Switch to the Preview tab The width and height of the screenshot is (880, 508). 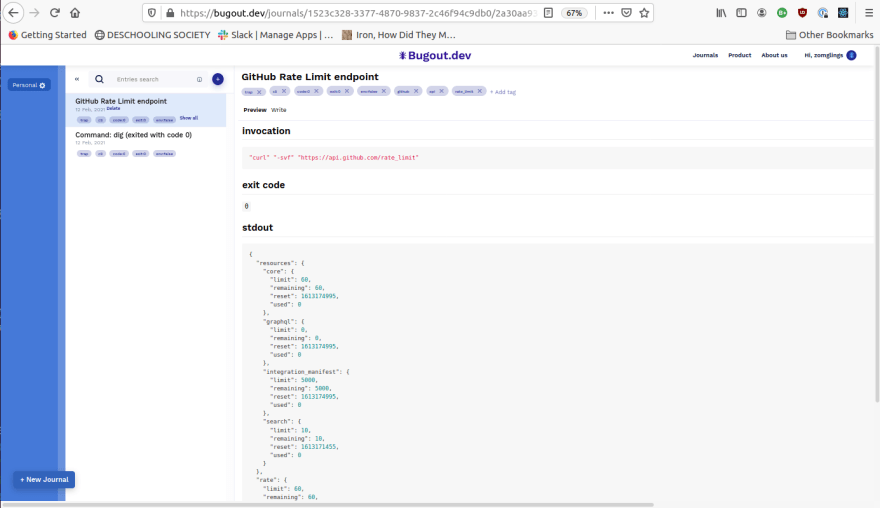pyautogui.click(x=255, y=110)
